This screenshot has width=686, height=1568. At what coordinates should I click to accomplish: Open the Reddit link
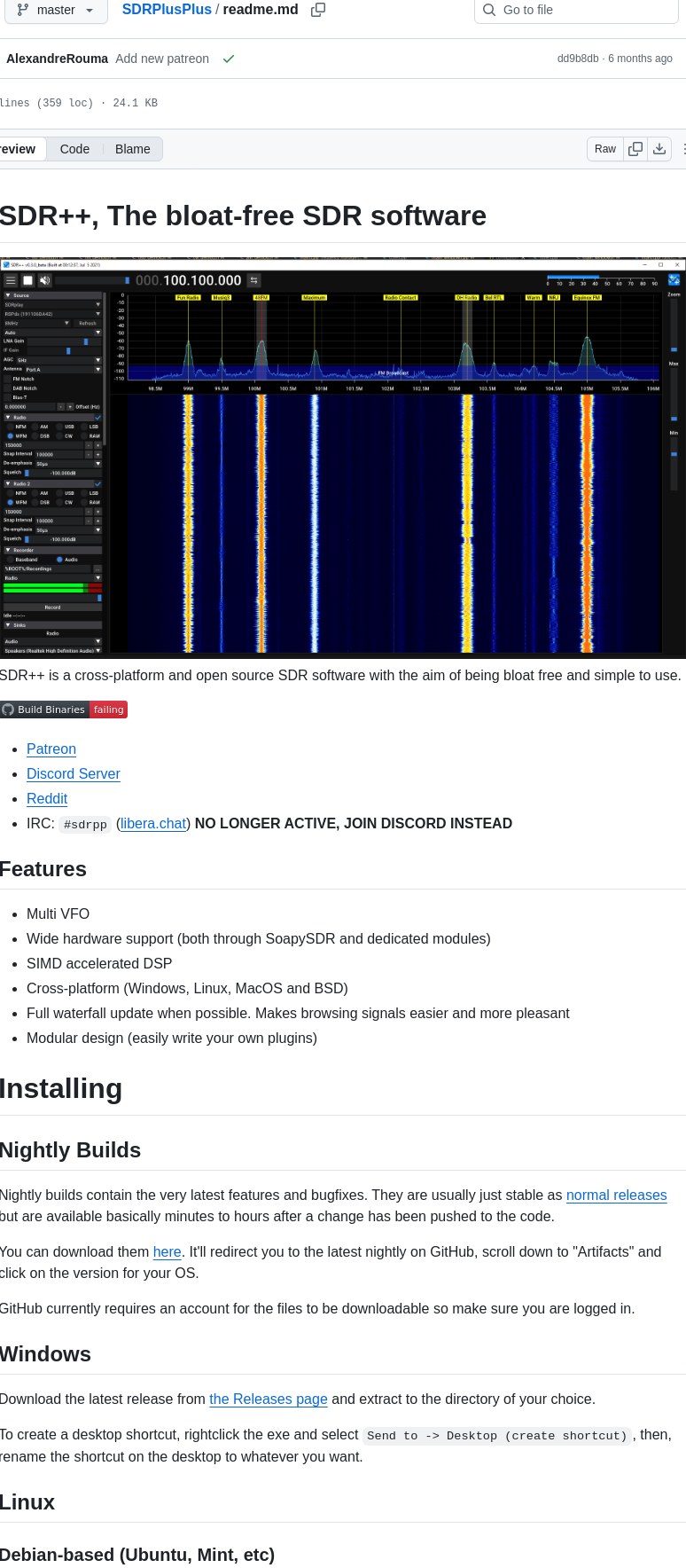[x=47, y=798]
